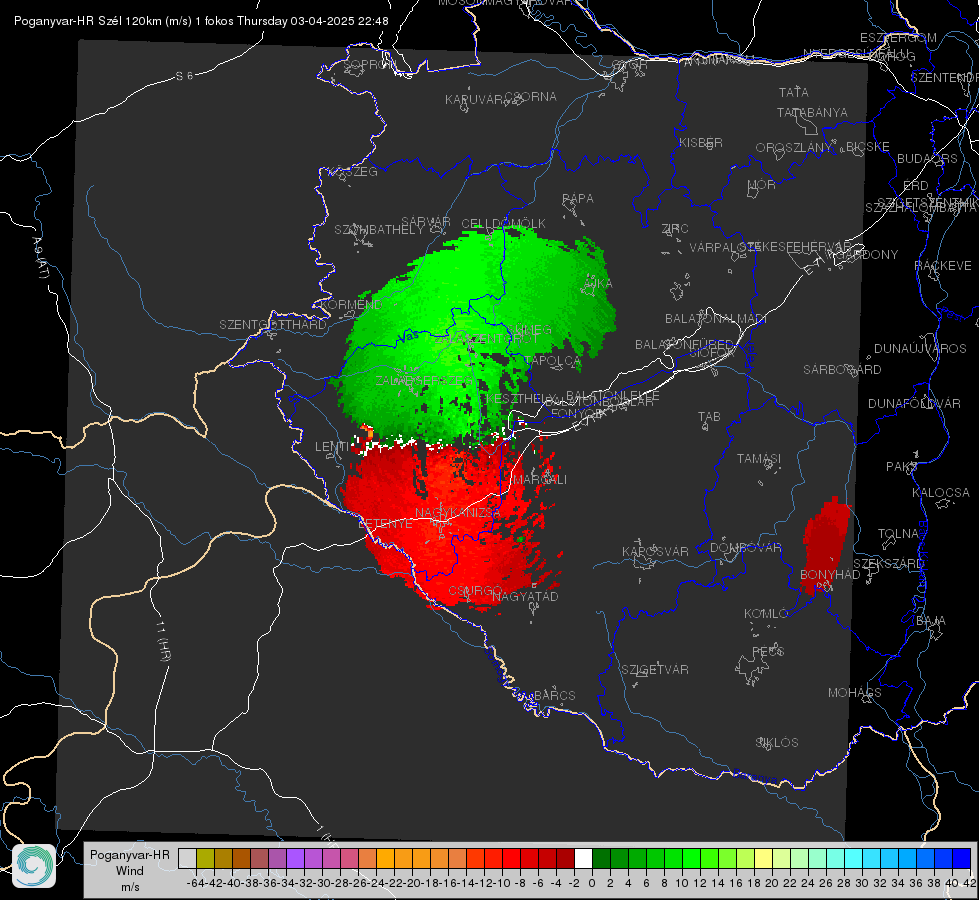
Task: Click the SIKLÓS city label
Action: (x=777, y=743)
